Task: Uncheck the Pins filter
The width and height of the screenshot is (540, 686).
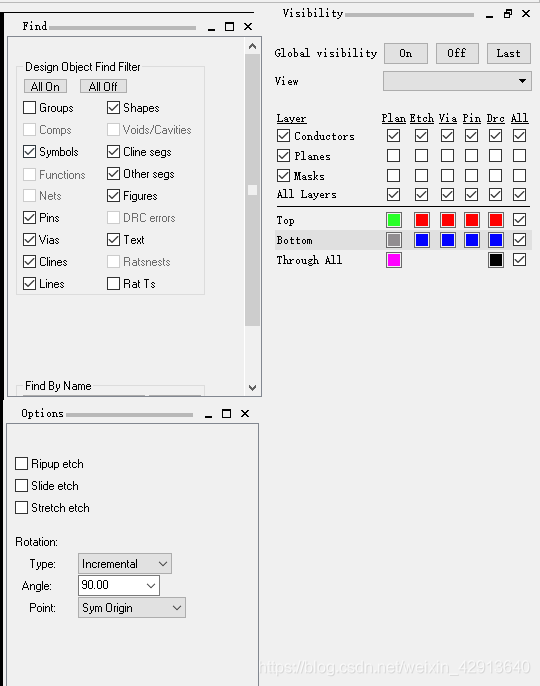Action: (x=29, y=217)
